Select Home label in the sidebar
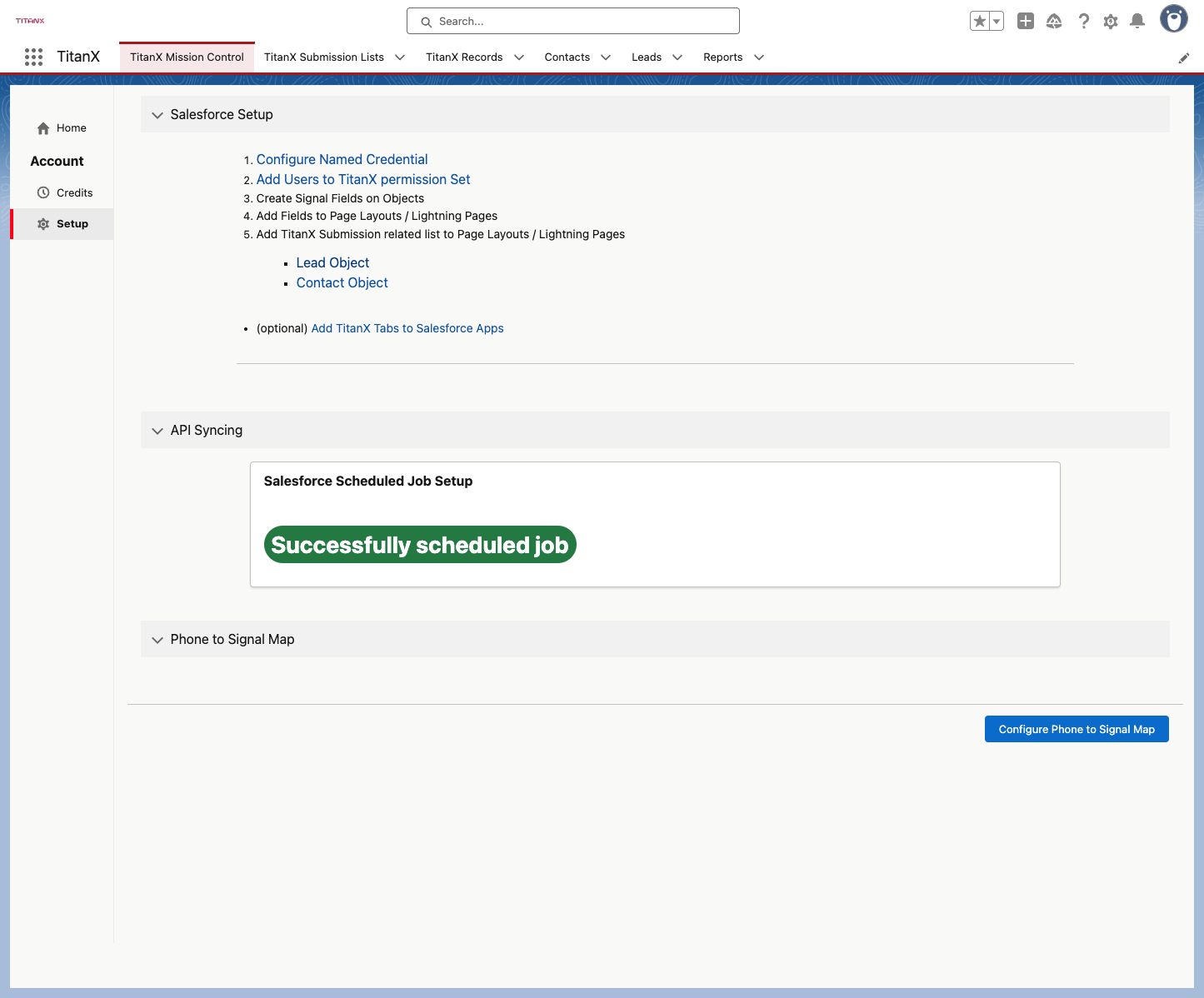Viewport: 1204px width, 998px height. pyautogui.click(x=72, y=128)
